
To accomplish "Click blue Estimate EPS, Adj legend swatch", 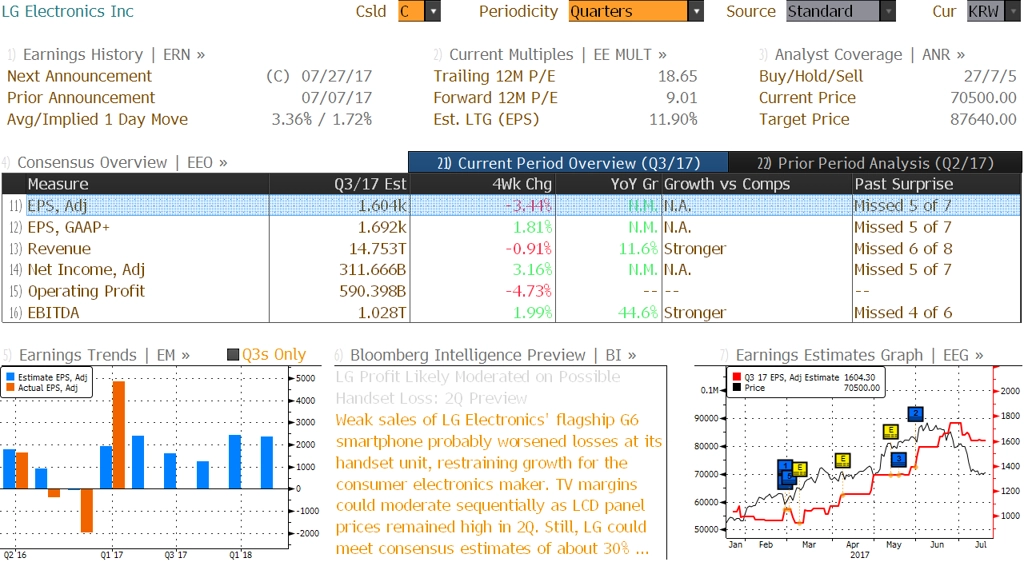I will (x=10, y=377).
